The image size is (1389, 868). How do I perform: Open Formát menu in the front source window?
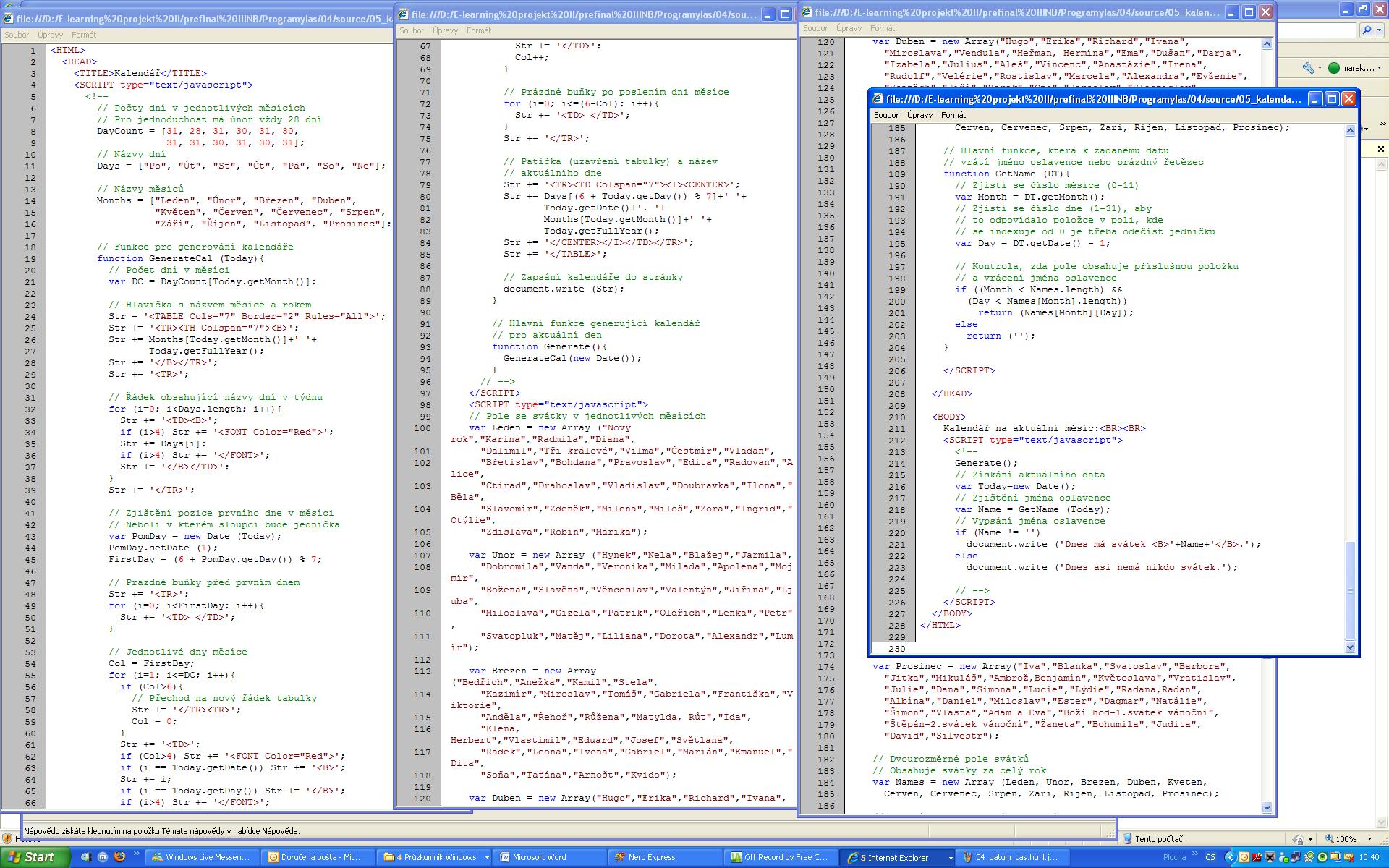pos(953,115)
